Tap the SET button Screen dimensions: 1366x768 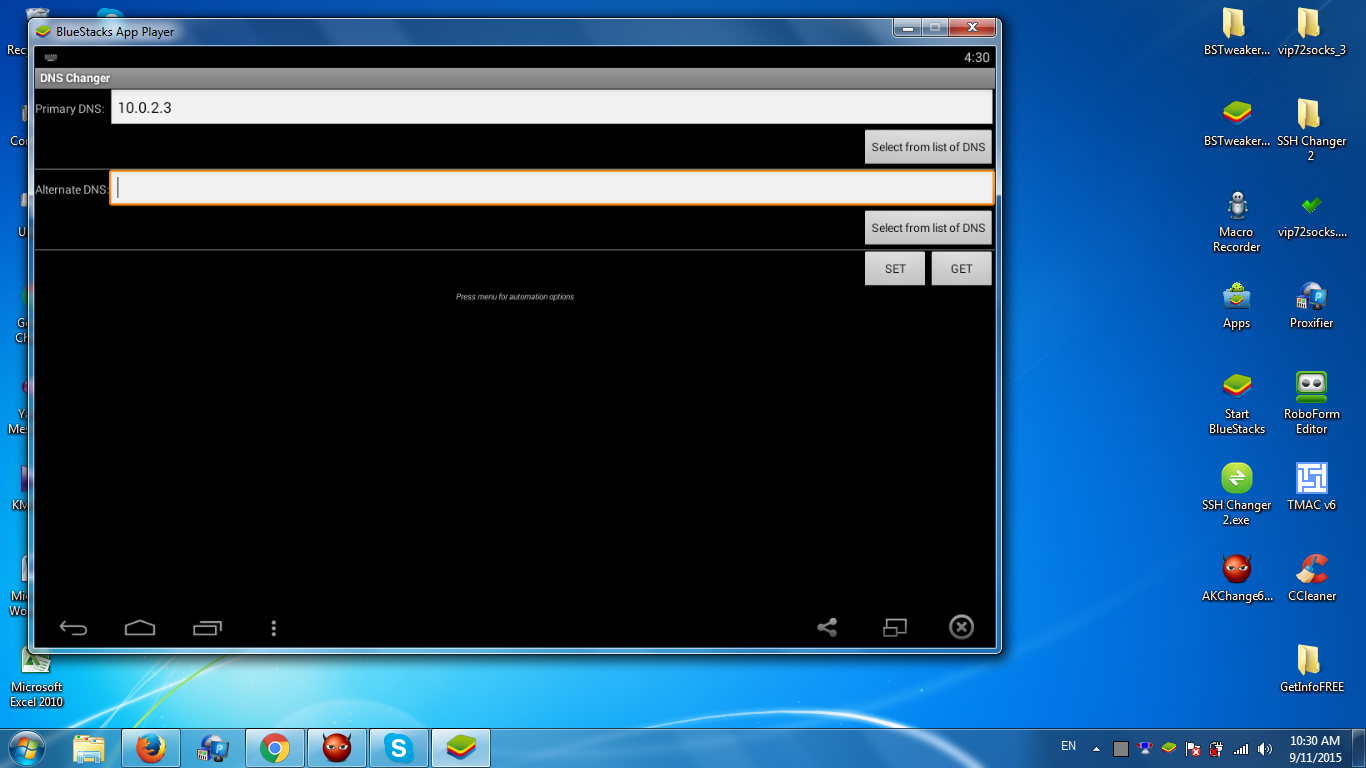coord(895,268)
